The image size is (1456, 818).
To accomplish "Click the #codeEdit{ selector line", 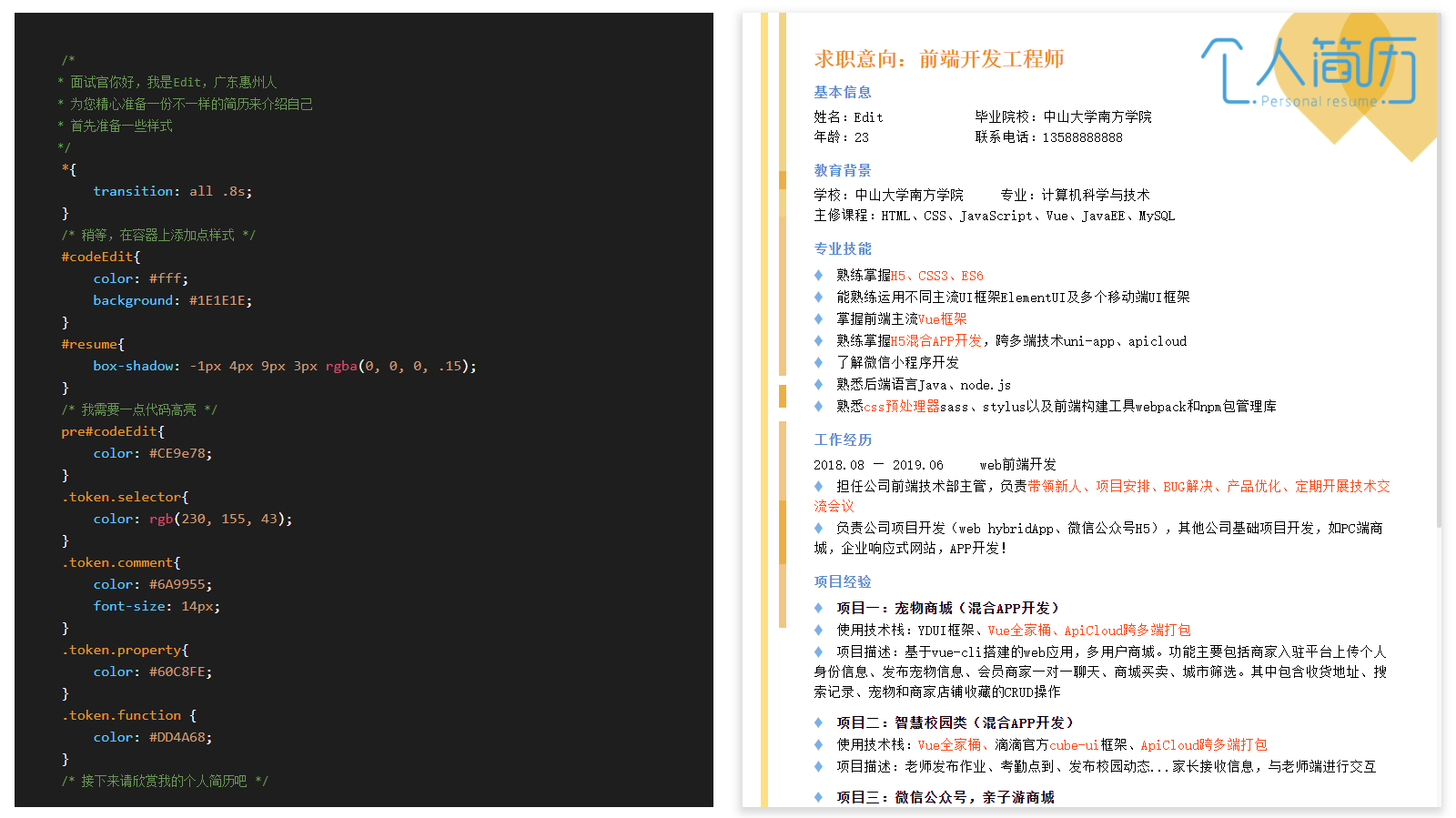I will 101,257.
